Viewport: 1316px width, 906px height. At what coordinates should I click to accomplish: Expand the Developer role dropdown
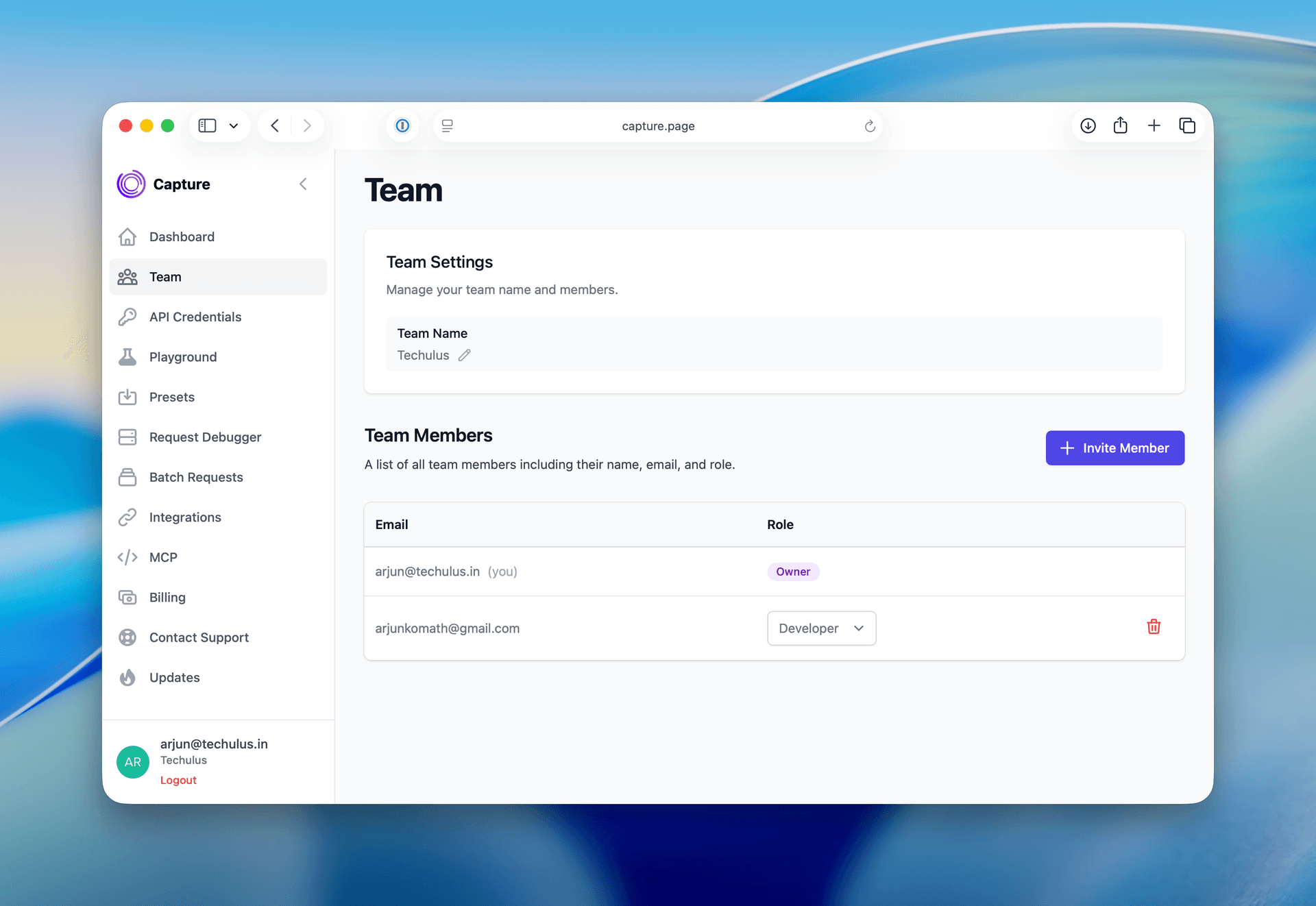click(821, 628)
